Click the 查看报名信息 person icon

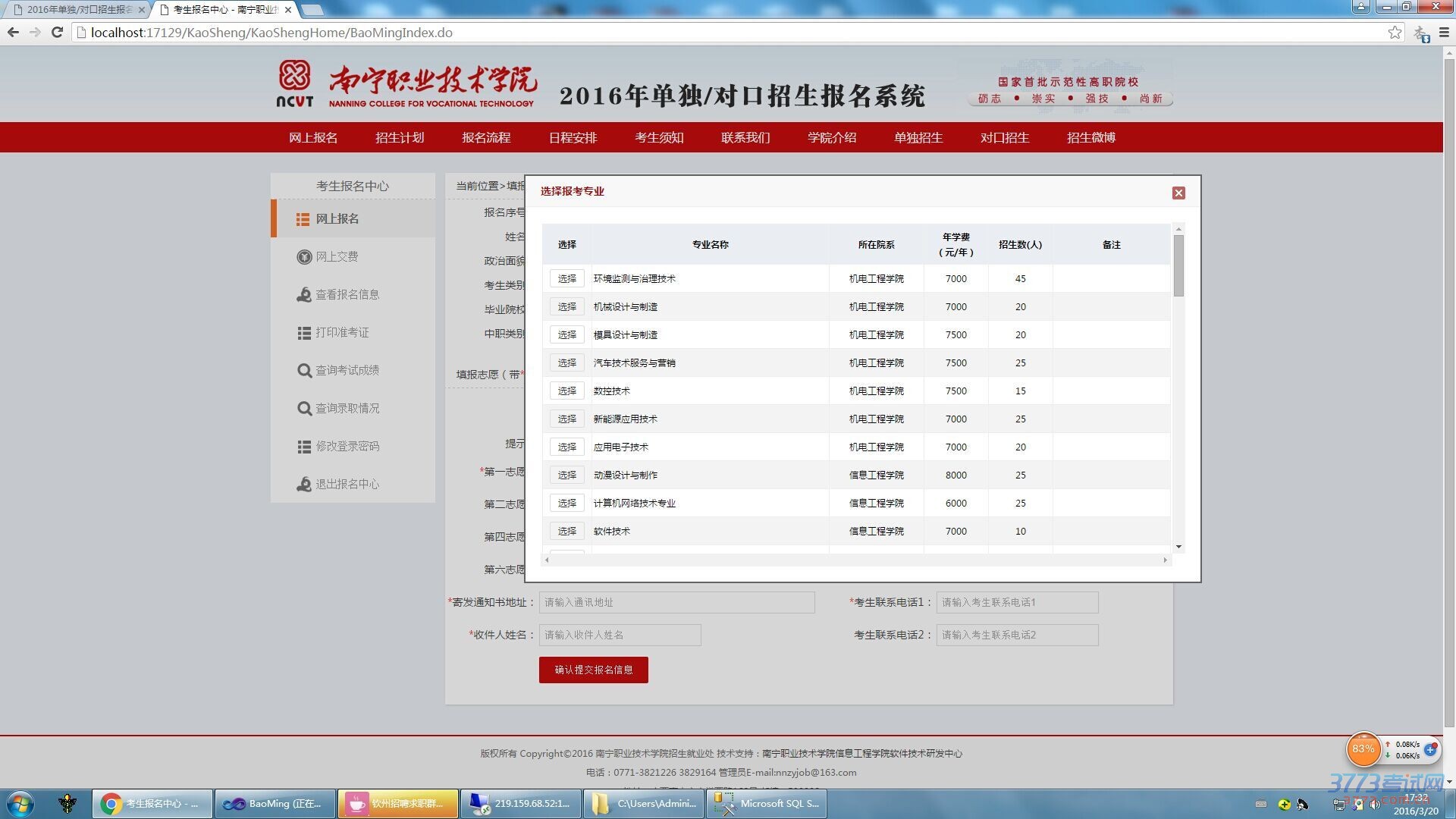[304, 295]
